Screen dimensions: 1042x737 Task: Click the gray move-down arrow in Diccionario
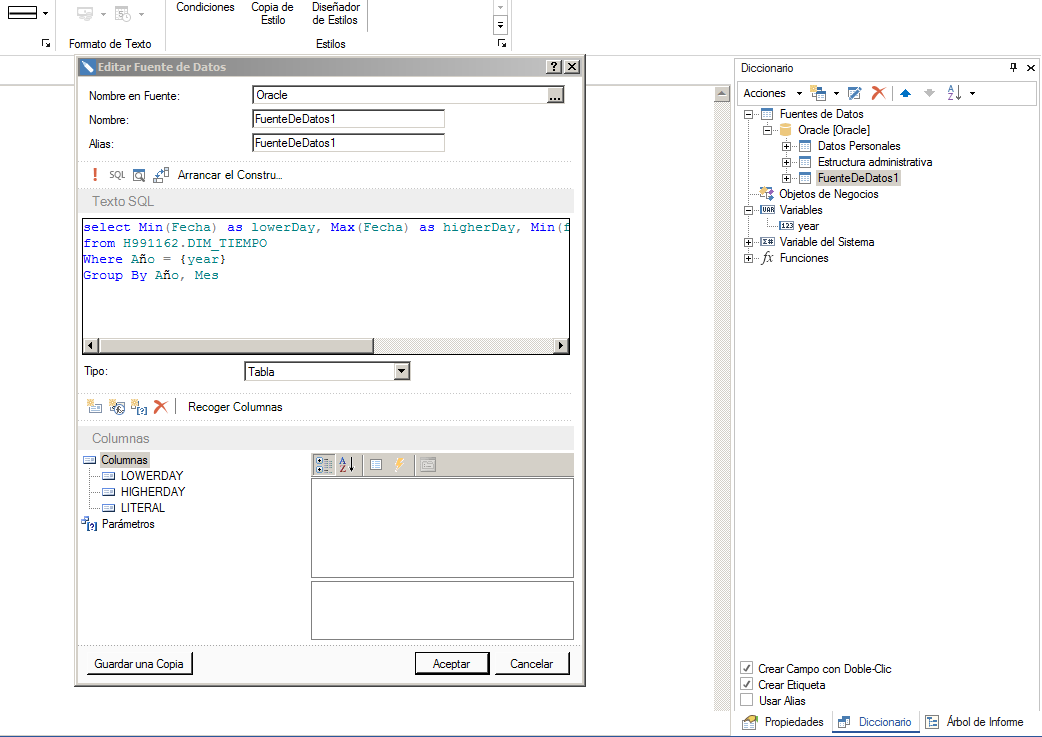930,93
